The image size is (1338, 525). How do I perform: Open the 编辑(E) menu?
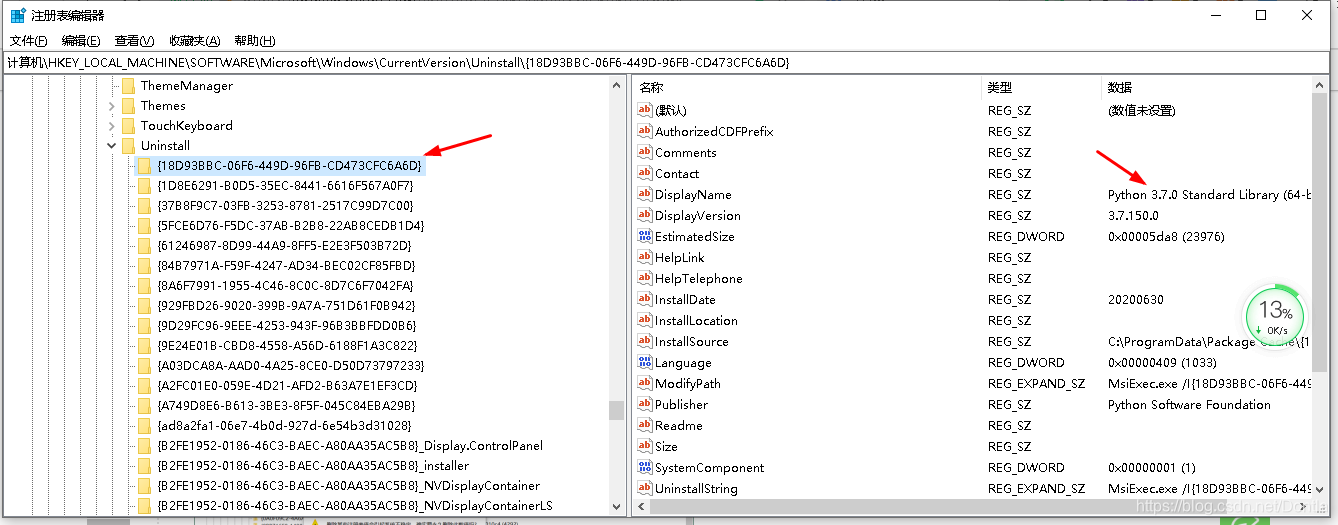pyautogui.click(x=81, y=40)
